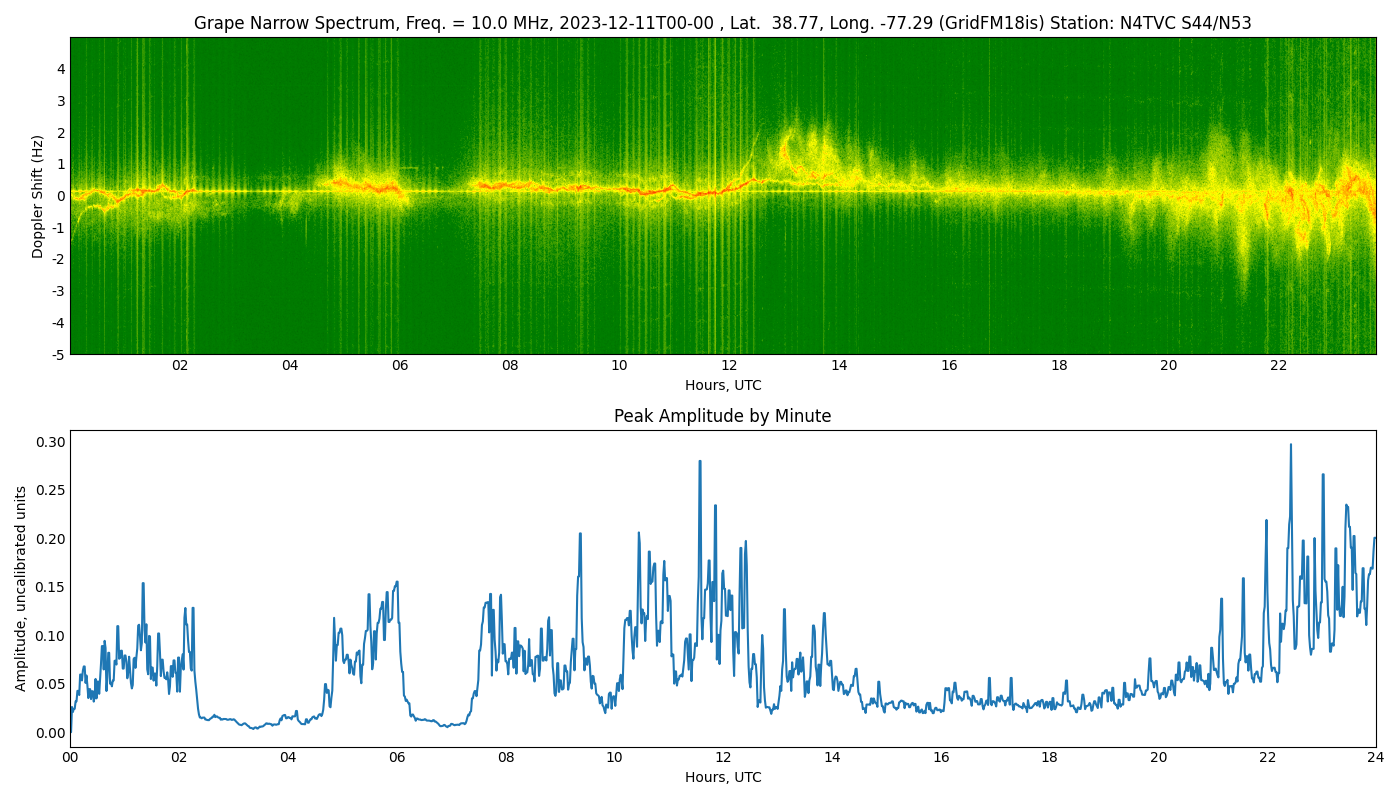Select the 0.15 amplitude tick label
Screen dimensions: 1400x800
(51, 587)
